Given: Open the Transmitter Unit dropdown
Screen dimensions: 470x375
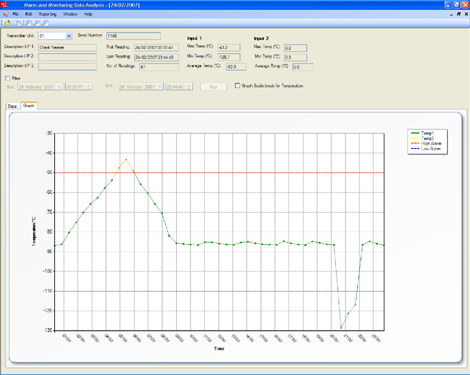Looking at the screenshot, I should (x=69, y=36).
